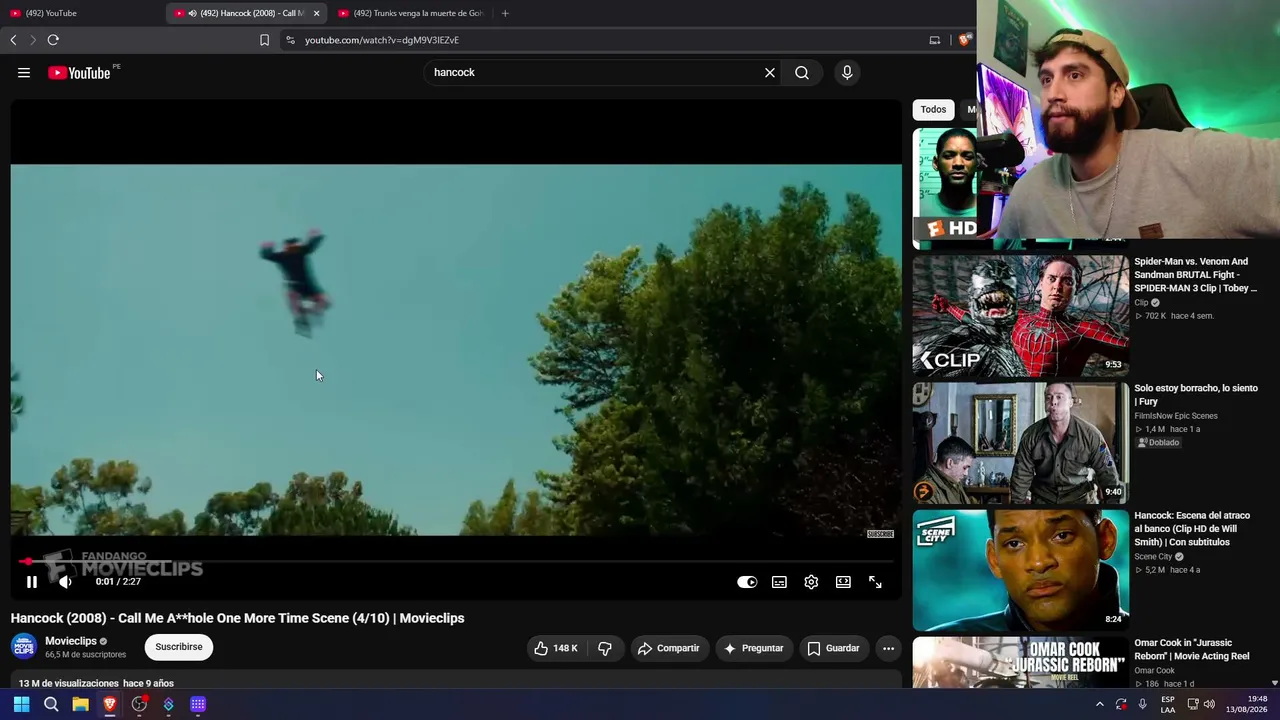
Task: Click the Suscribirse button
Action: pos(179,647)
